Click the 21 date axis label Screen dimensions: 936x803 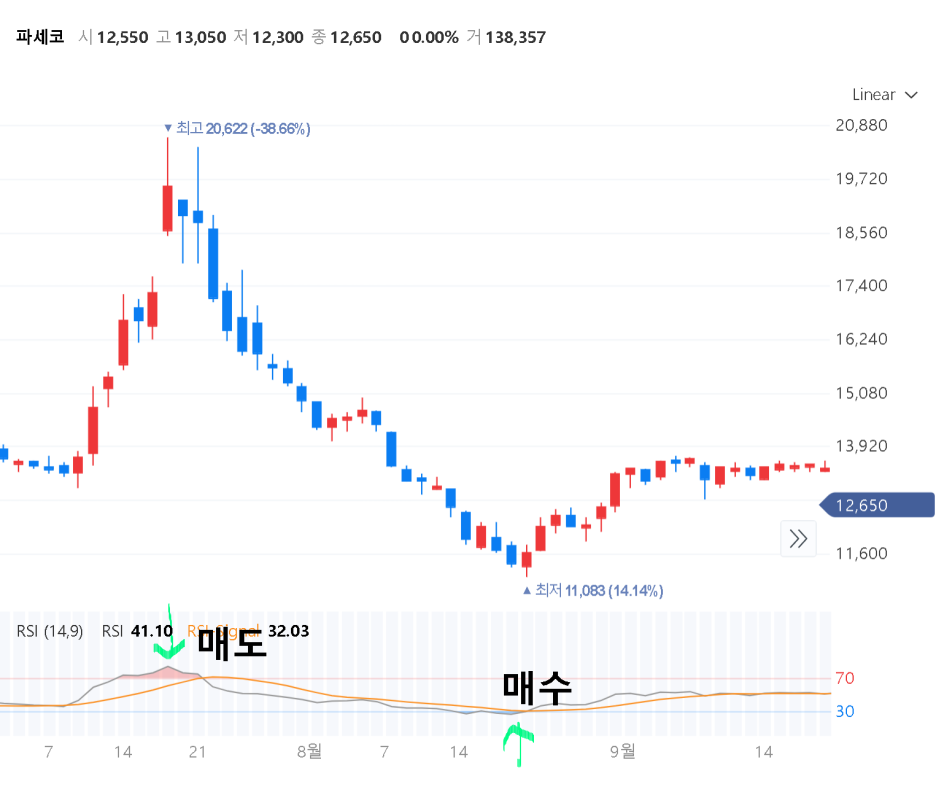(x=198, y=752)
